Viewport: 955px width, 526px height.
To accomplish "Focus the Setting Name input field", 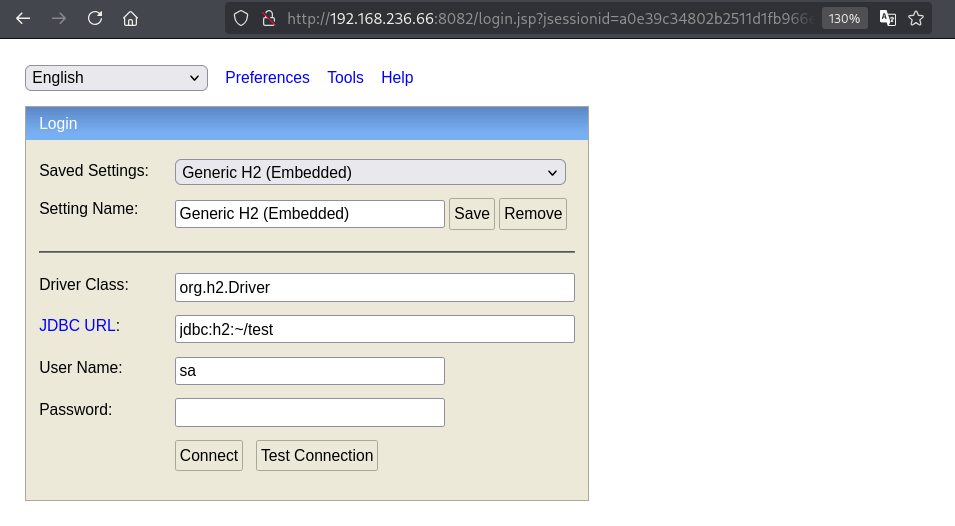I will point(310,214).
